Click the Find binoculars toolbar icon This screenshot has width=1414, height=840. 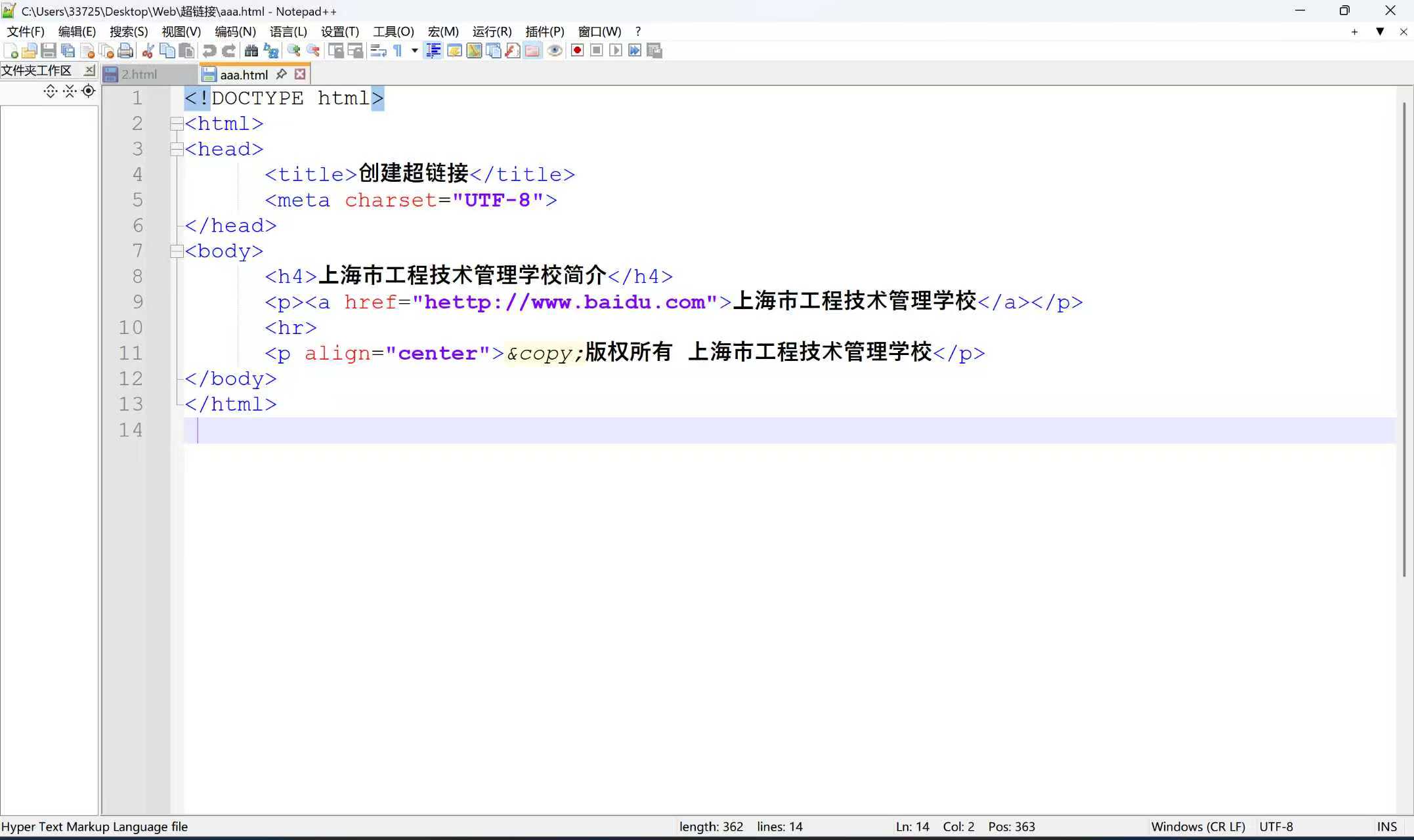(x=251, y=51)
